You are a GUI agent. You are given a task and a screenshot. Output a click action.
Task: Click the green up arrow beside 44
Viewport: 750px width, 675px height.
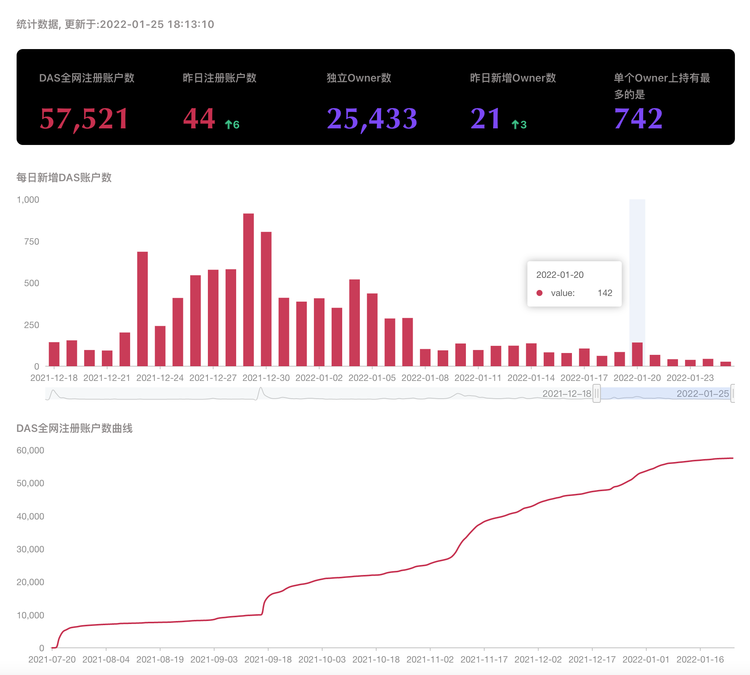click(x=228, y=124)
